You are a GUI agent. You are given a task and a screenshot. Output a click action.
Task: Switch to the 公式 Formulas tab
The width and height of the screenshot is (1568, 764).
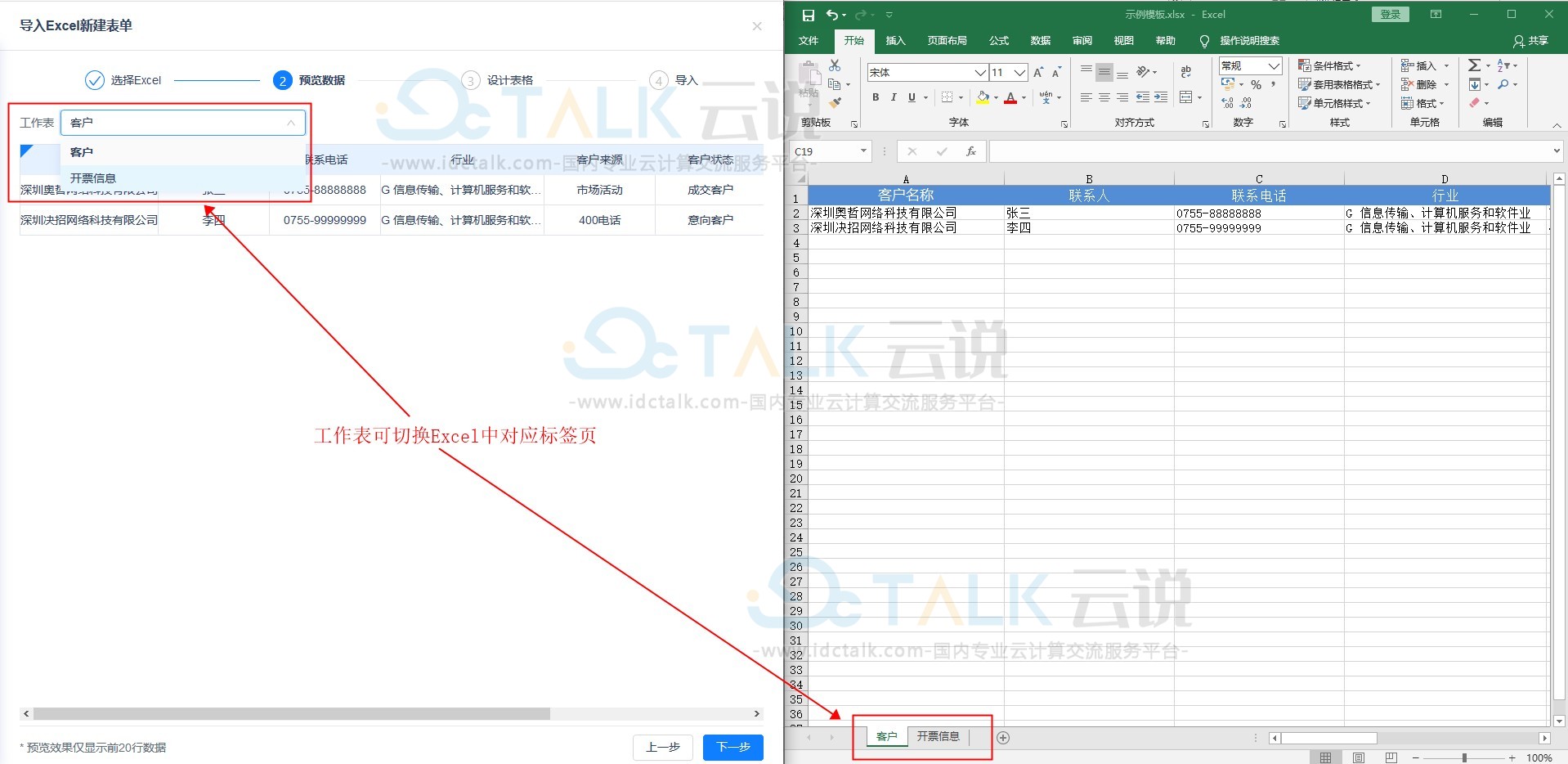999,41
